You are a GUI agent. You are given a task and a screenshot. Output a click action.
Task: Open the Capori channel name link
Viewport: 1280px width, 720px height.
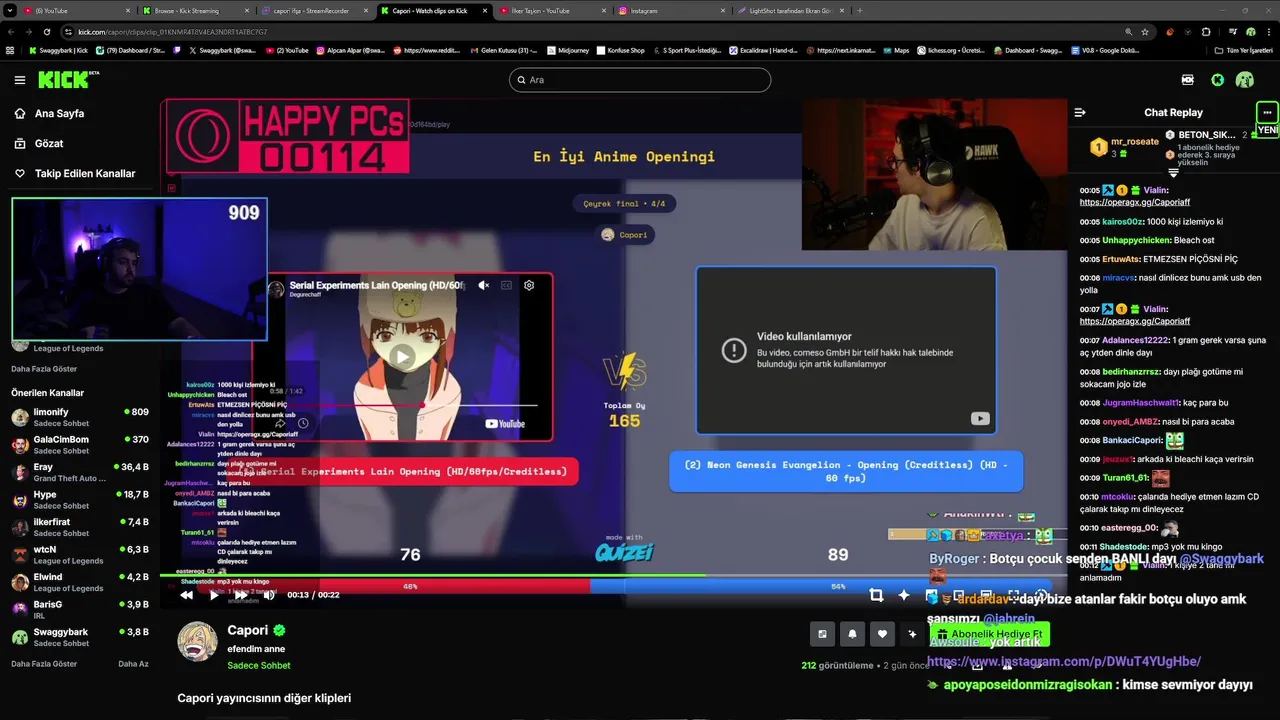click(x=247, y=630)
